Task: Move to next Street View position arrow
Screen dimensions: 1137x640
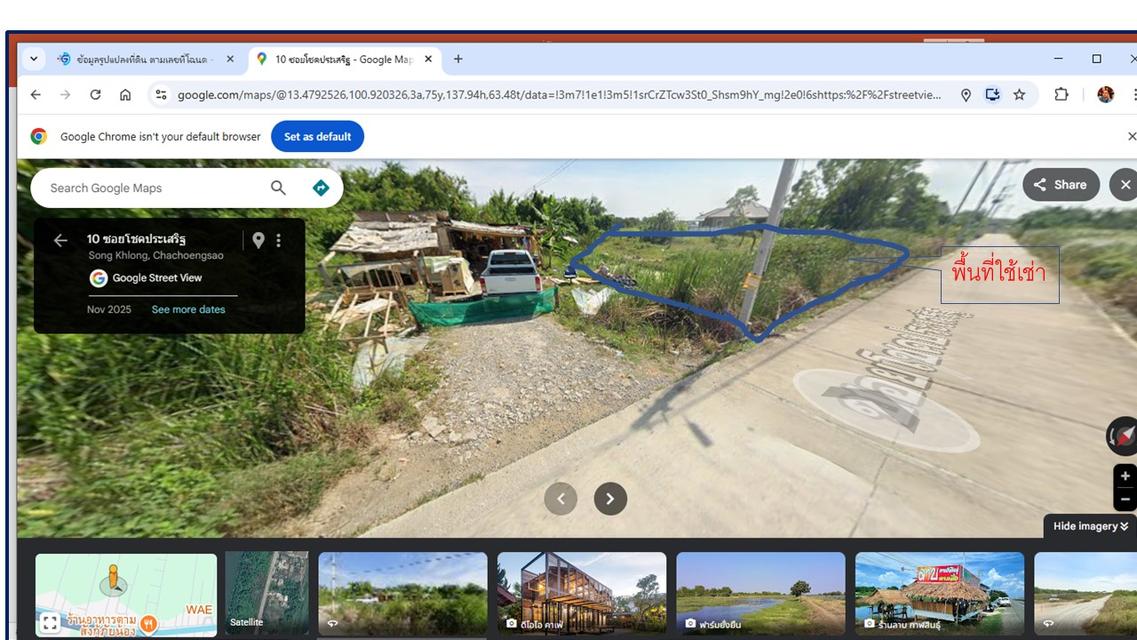Action: click(x=610, y=499)
